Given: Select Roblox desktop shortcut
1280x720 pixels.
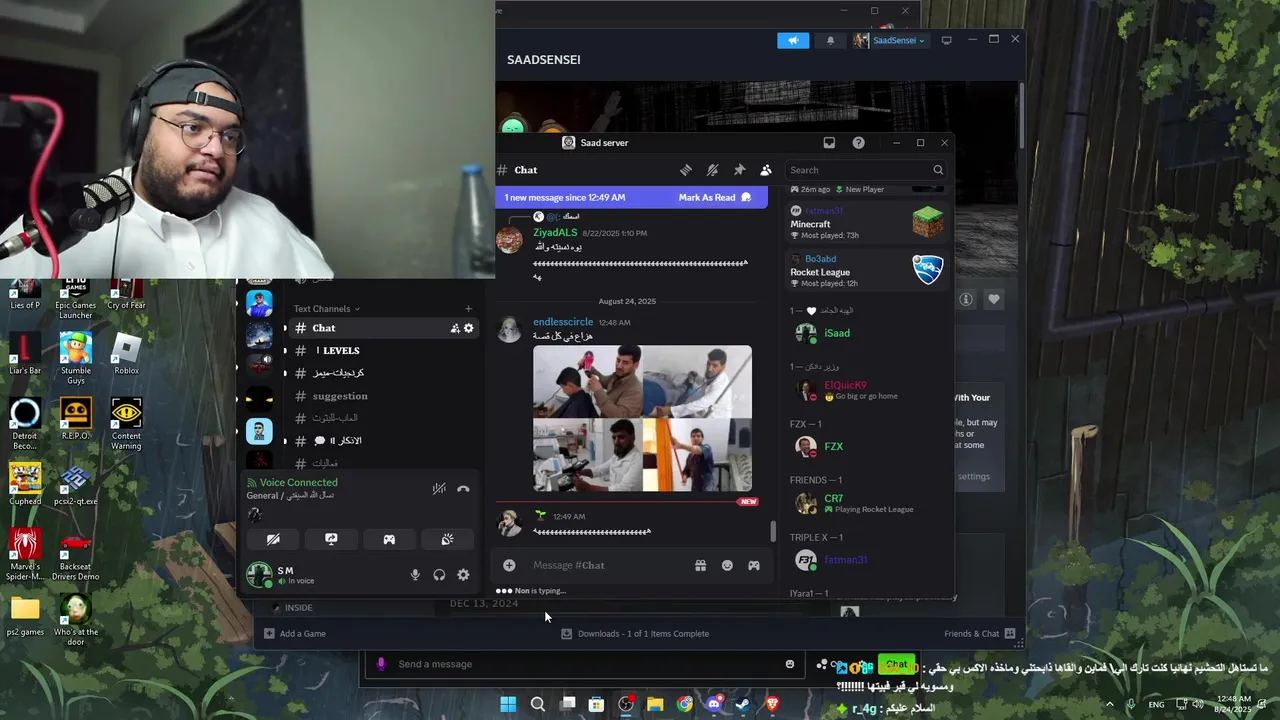Looking at the screenshot, I should pyautogui.click(x=126, y=354).
